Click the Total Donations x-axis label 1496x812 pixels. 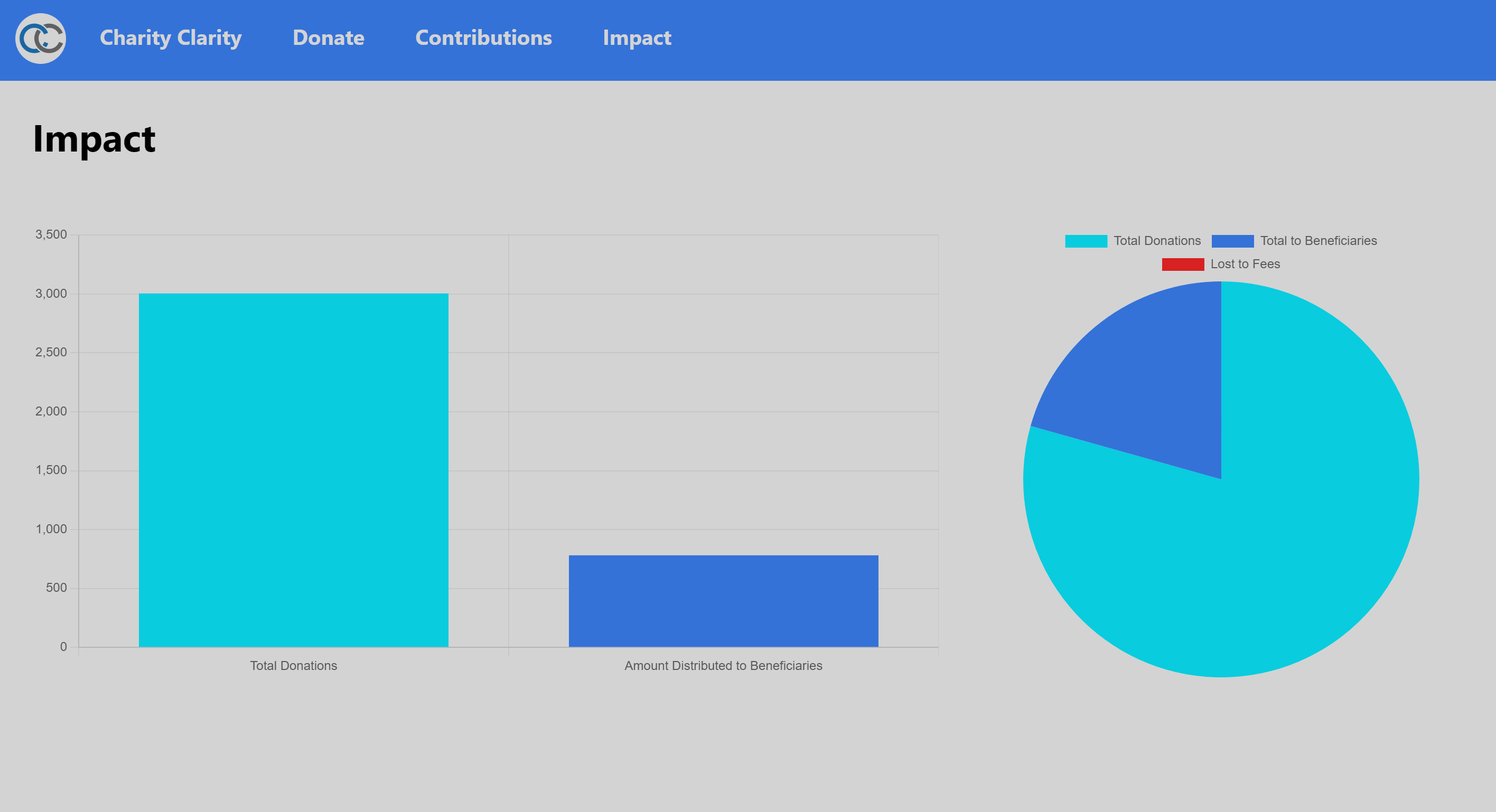(x=293, y=666)
